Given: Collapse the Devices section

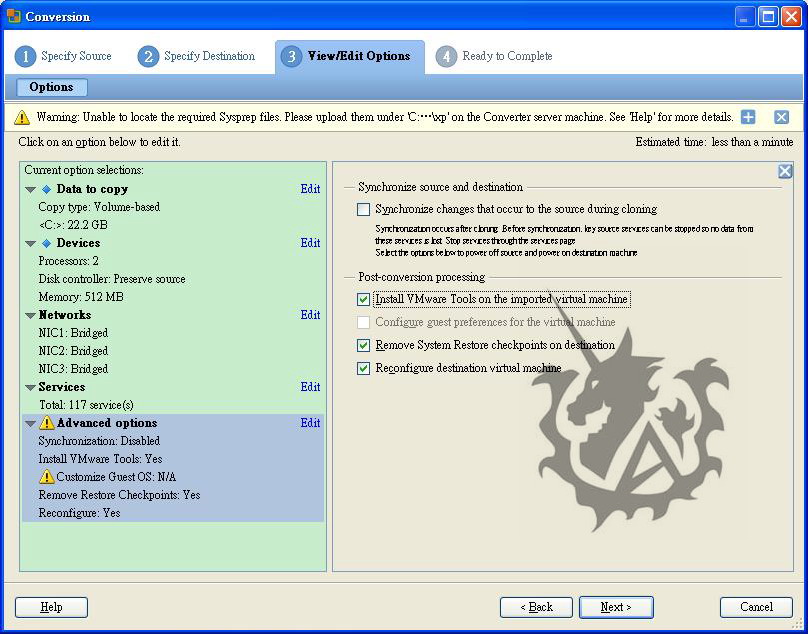Looking at the screenshot, I should 30,243.
